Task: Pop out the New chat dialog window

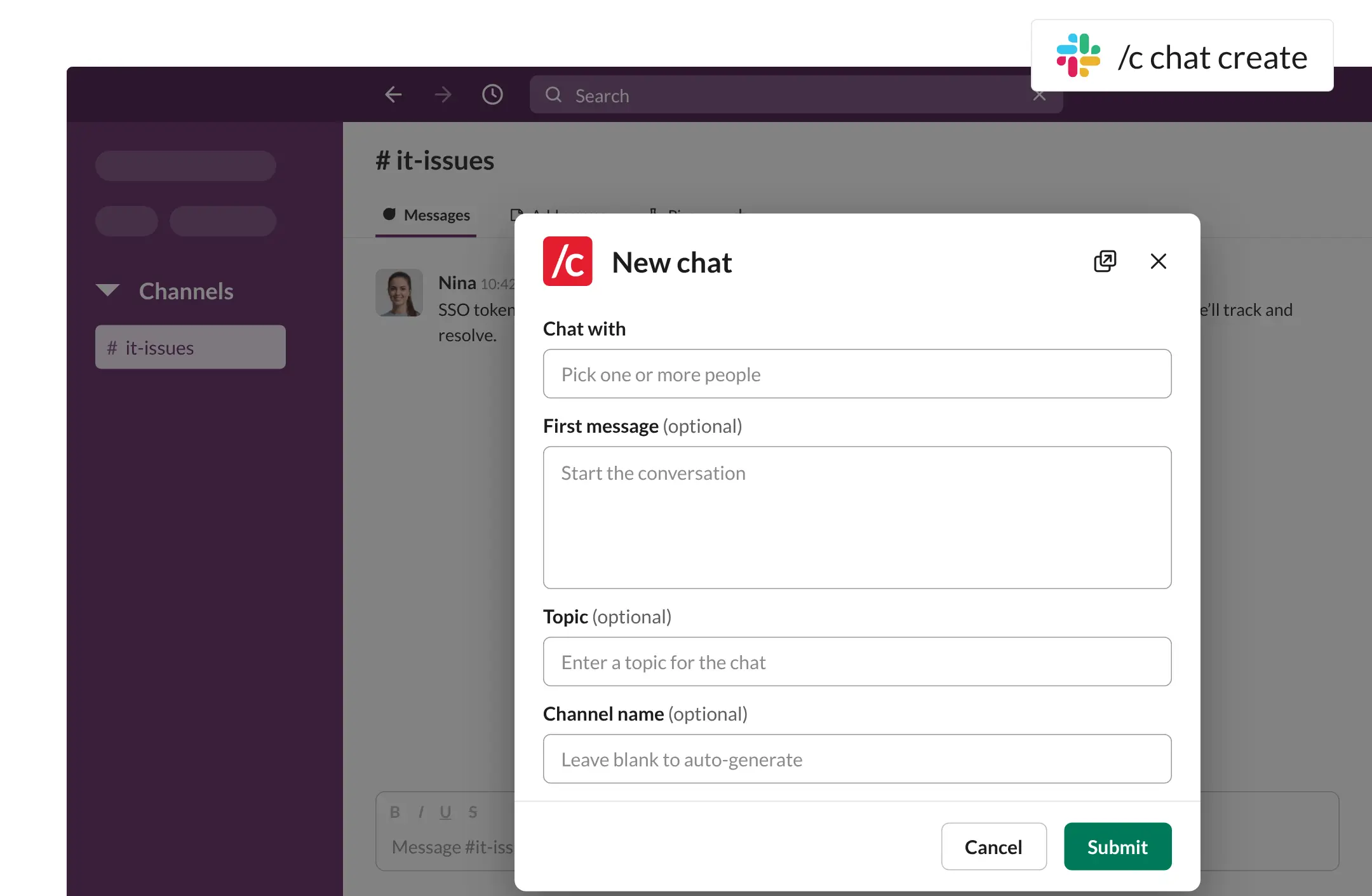Action: (1105, 261)
